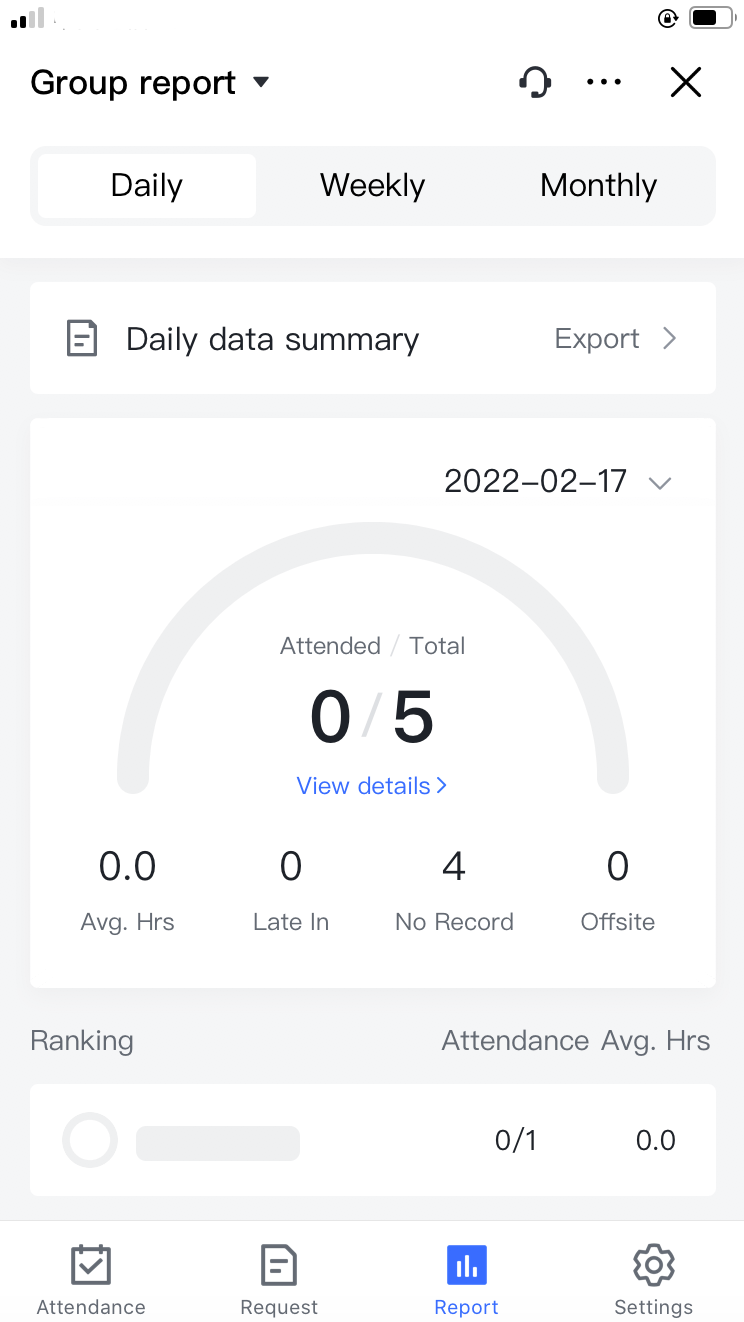Switch to the Weekly tab

point(372,186)
